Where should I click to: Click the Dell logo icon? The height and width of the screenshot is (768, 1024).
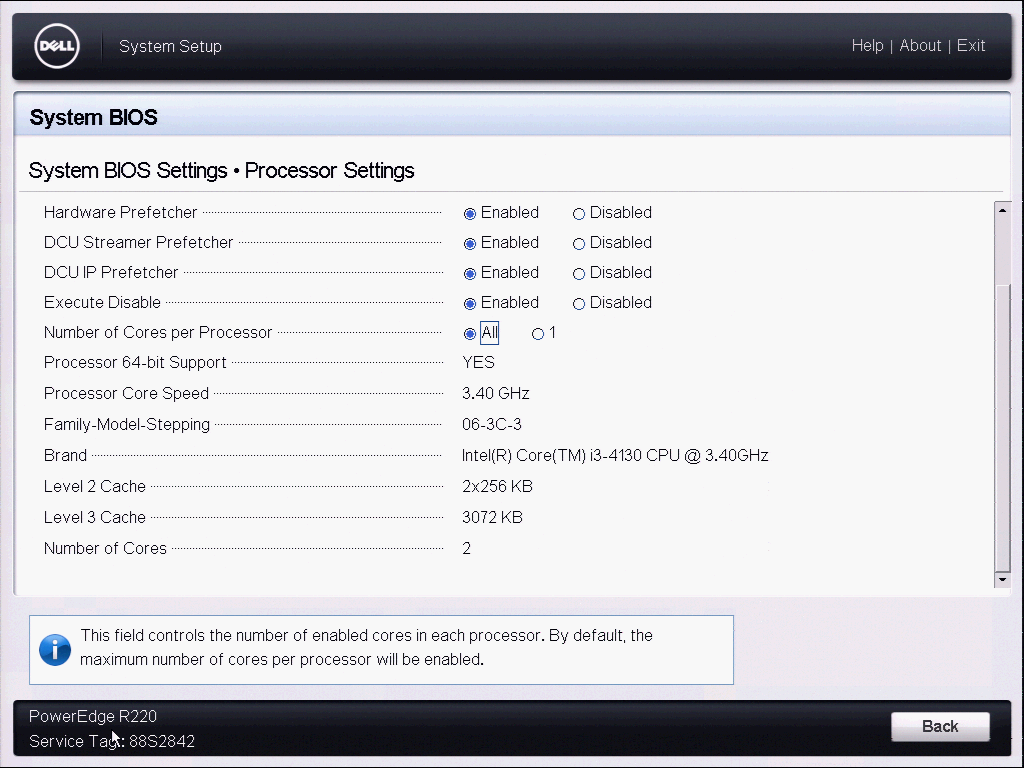(57, 46)
